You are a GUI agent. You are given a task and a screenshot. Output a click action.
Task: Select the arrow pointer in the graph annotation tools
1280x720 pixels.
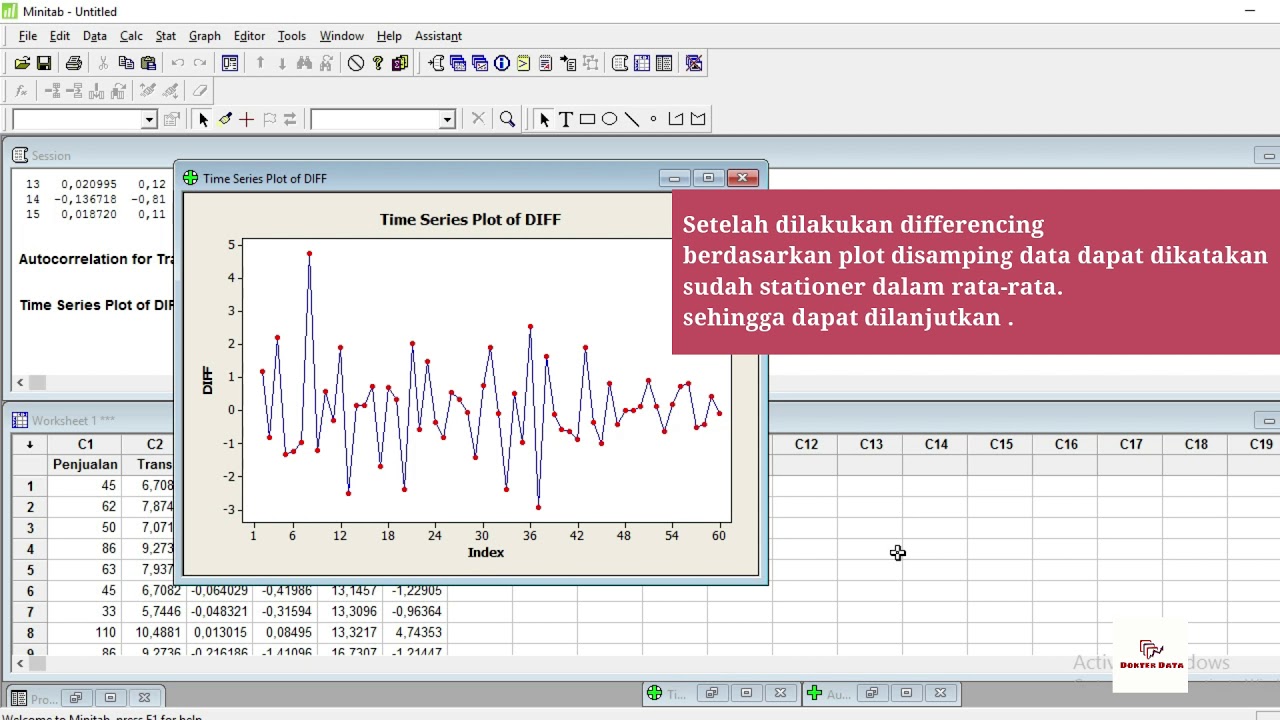click(x=544, y=119)
